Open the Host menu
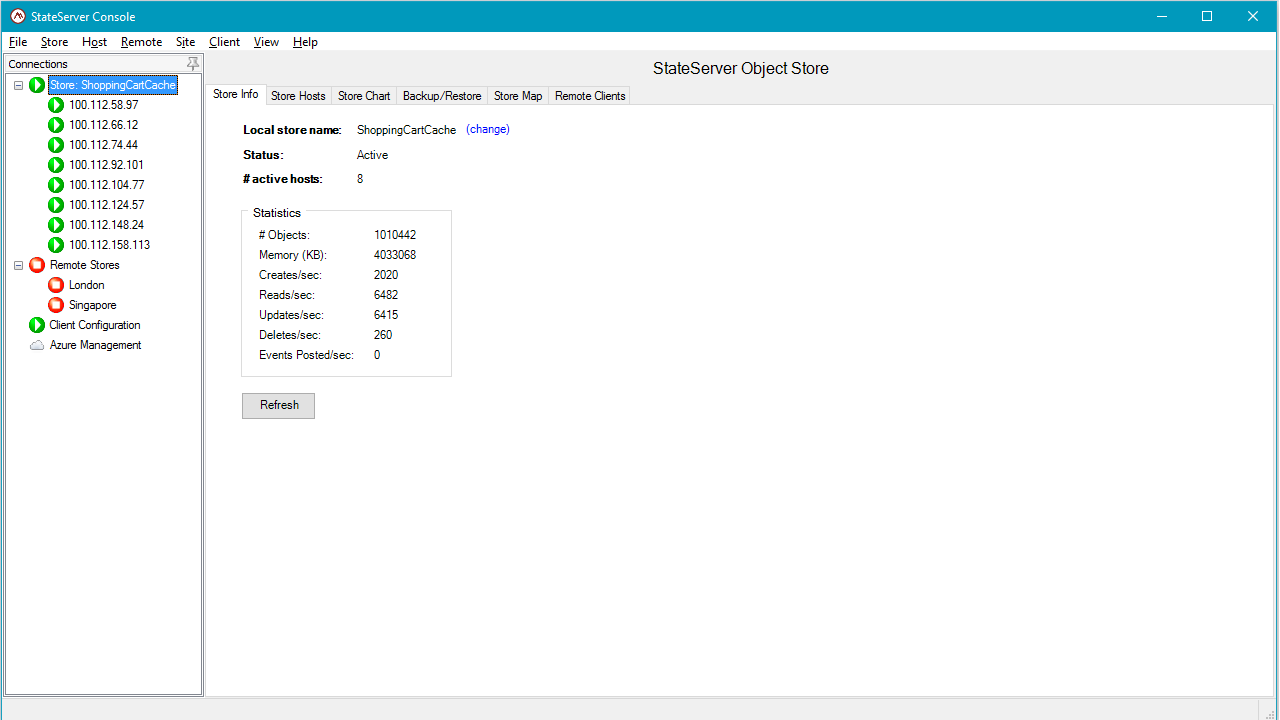Viewport: 1280px width, 720px height. click(94, 42)
